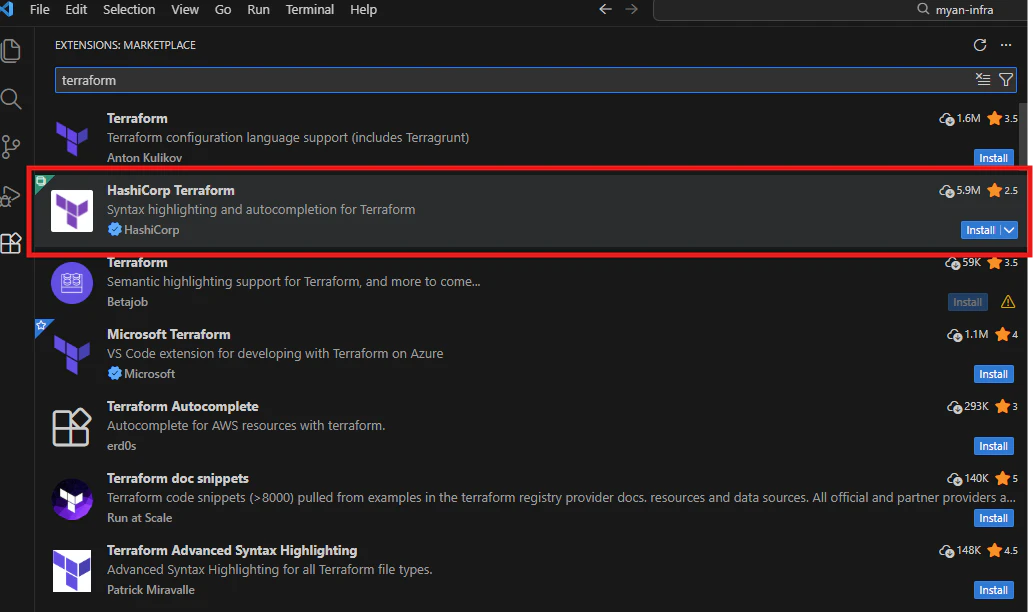
Task: Go forward with the right arrow
Action: [x=631, y=9]
